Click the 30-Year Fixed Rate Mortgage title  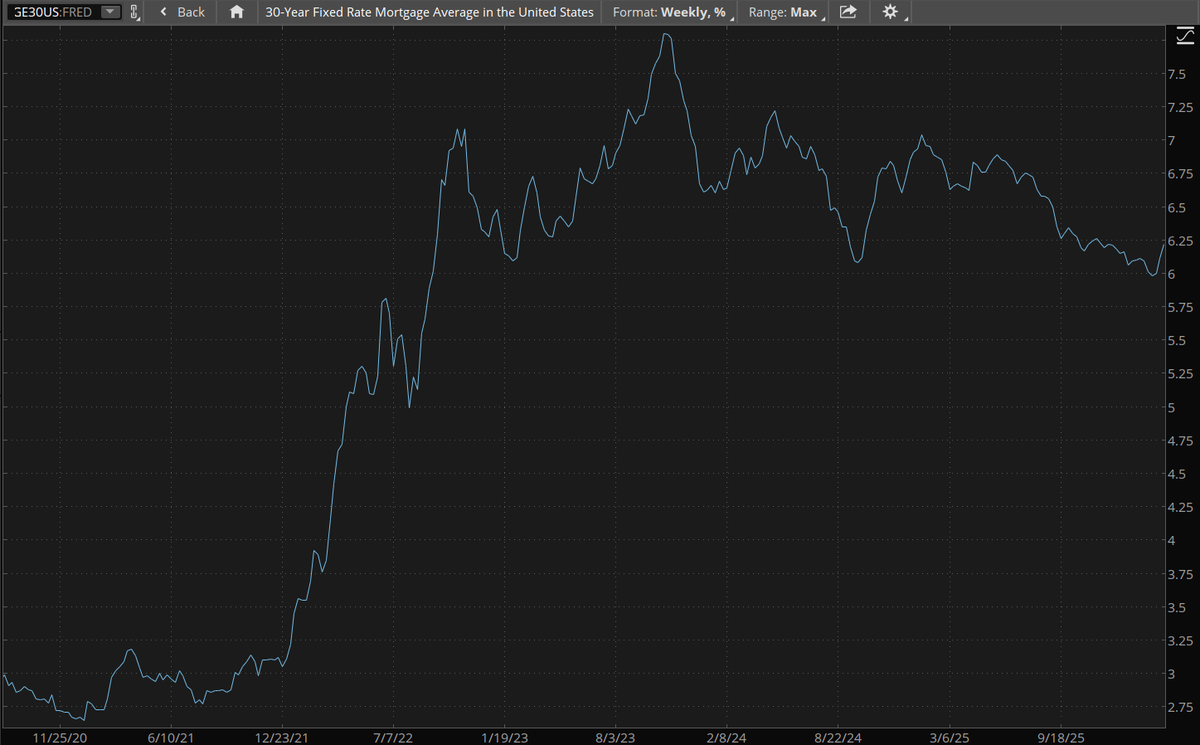430,12
